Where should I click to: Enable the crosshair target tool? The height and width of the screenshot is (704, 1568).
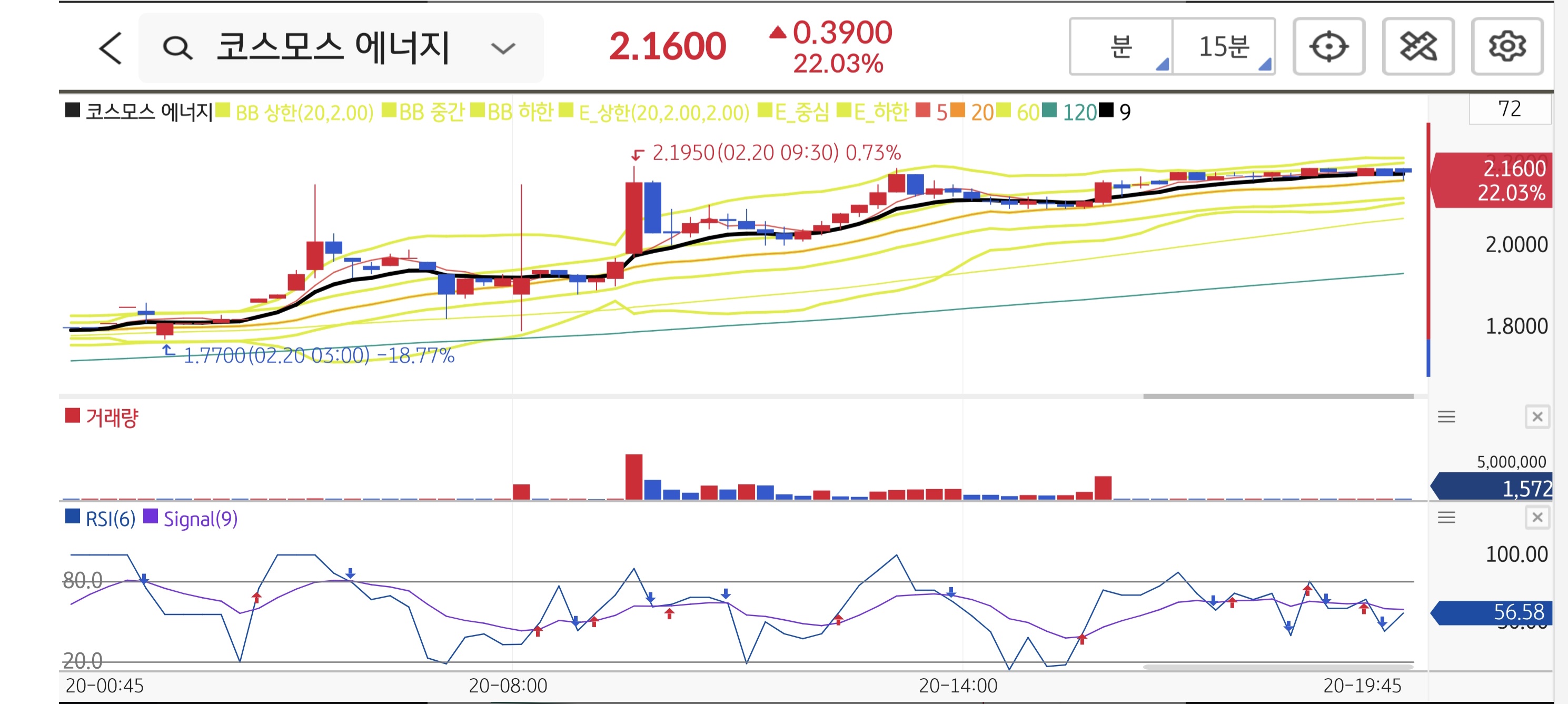1328,47
